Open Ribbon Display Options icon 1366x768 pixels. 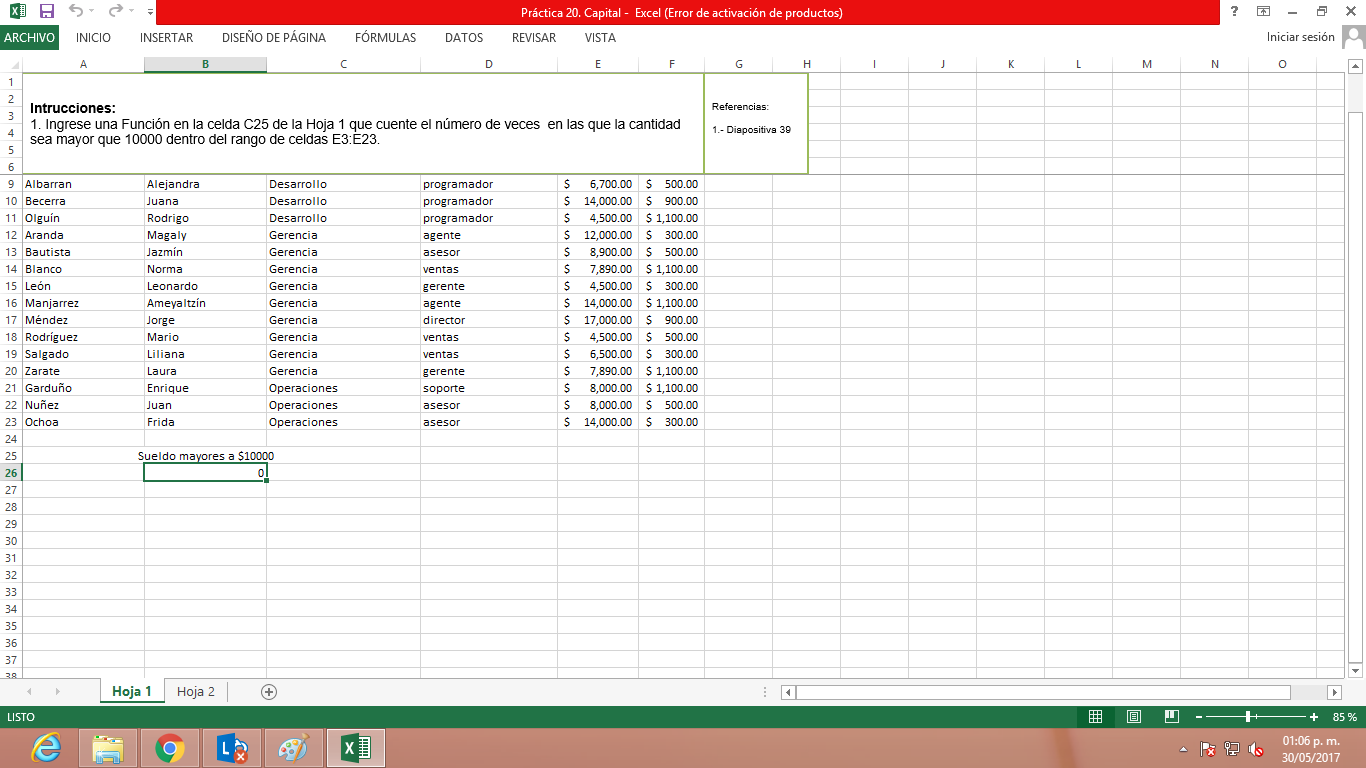(x=1264, y=12)
